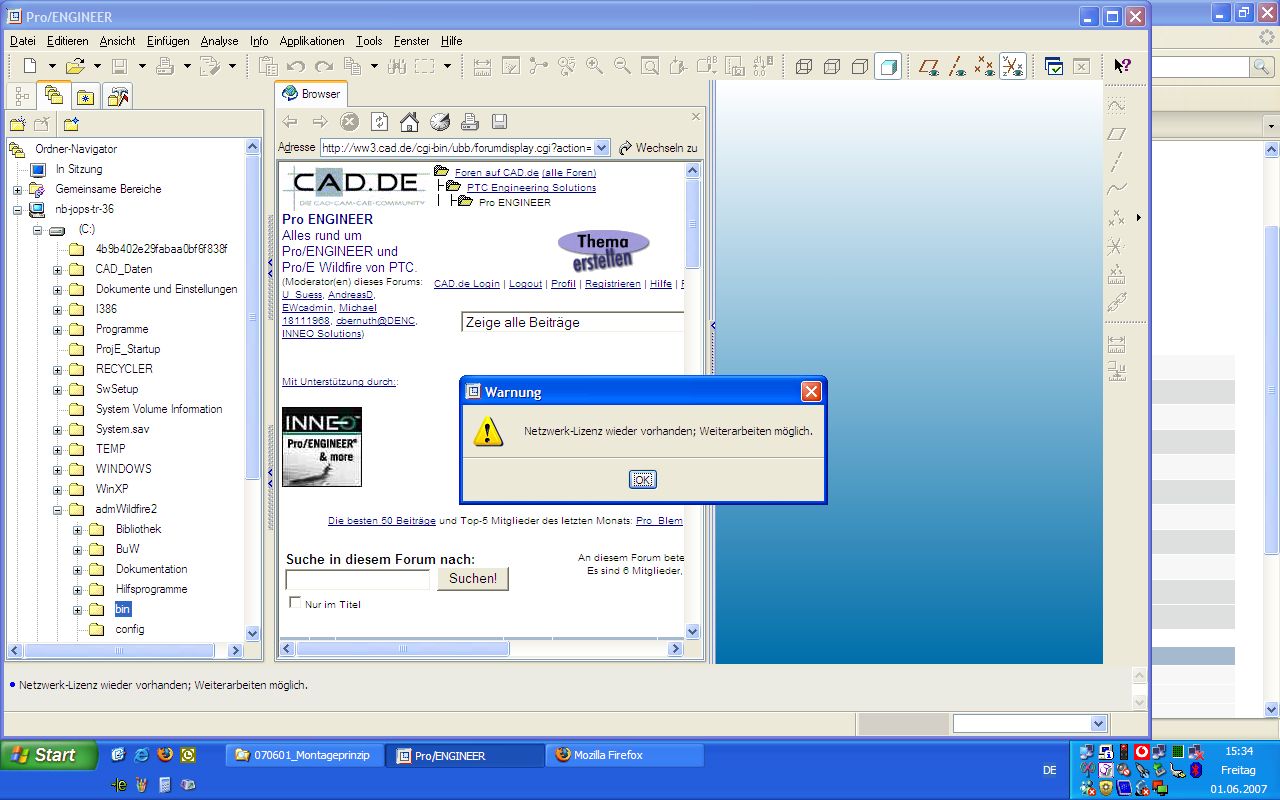Click browser Home icon
This screenshot has height=800, width=1280.
click(x=409, y=122)
